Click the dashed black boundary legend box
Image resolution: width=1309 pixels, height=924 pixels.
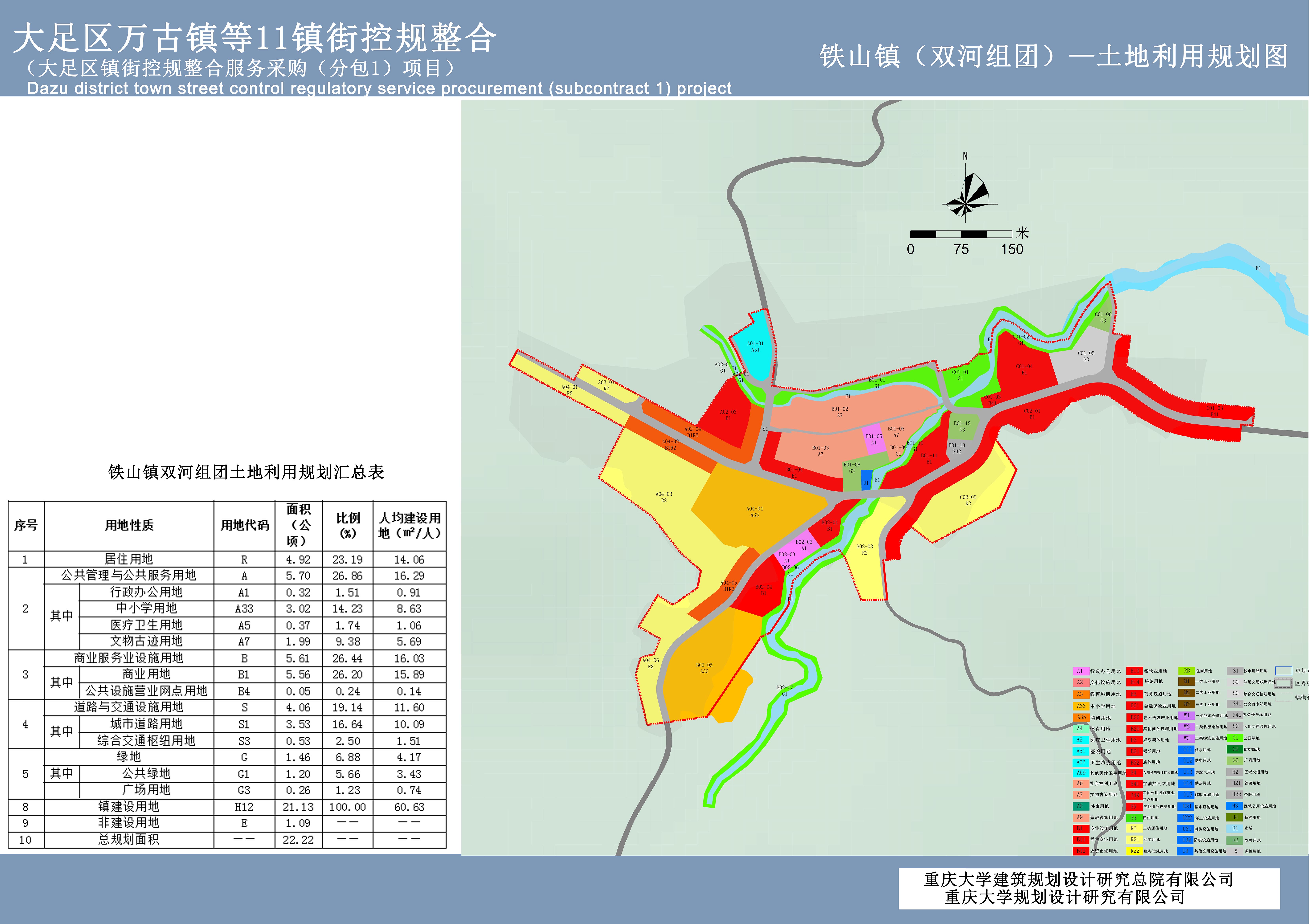pyautogui.click(x=1283, y=683)
